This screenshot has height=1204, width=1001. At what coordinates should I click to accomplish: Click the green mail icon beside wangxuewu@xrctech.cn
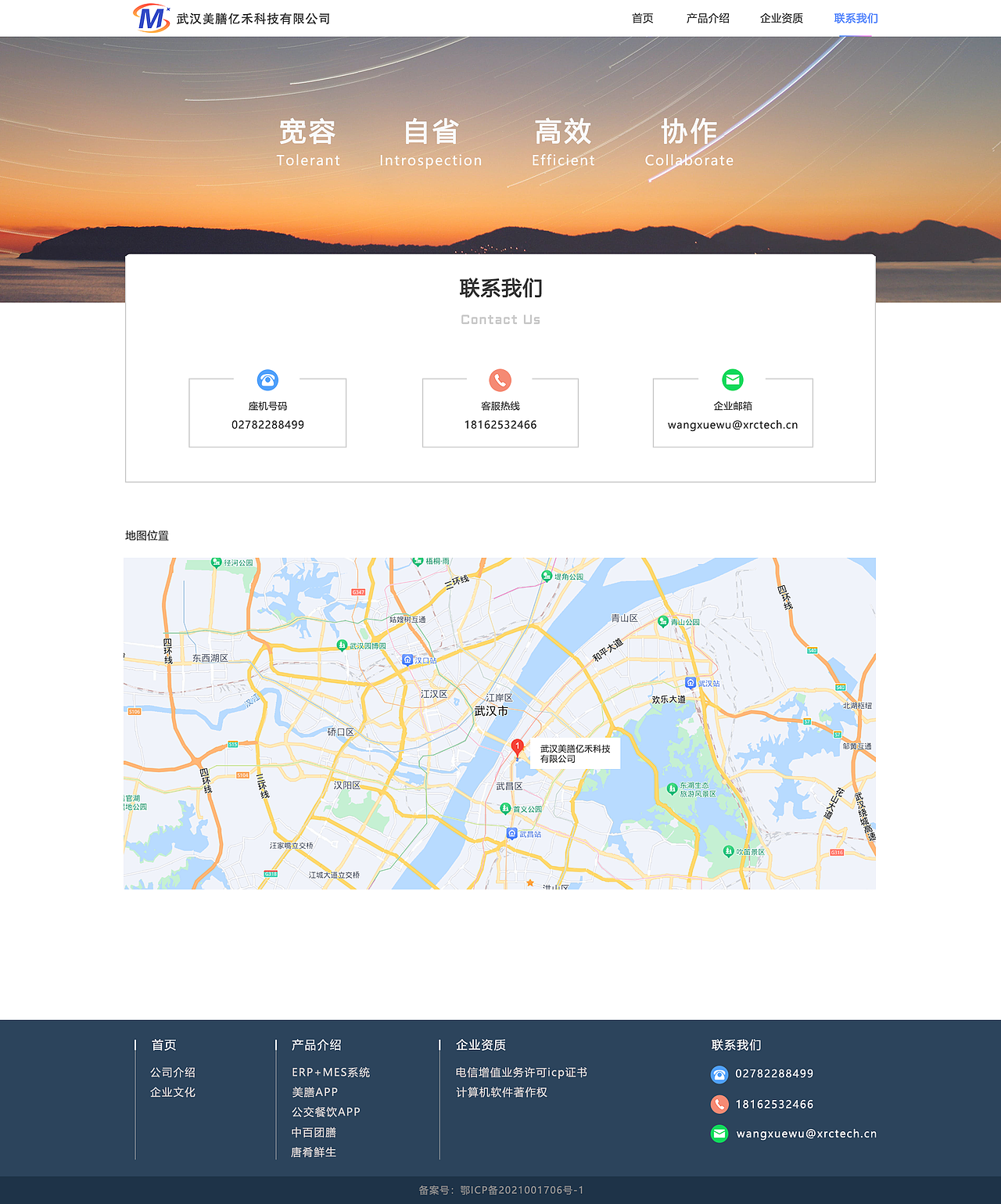[x=719, y=1134]
